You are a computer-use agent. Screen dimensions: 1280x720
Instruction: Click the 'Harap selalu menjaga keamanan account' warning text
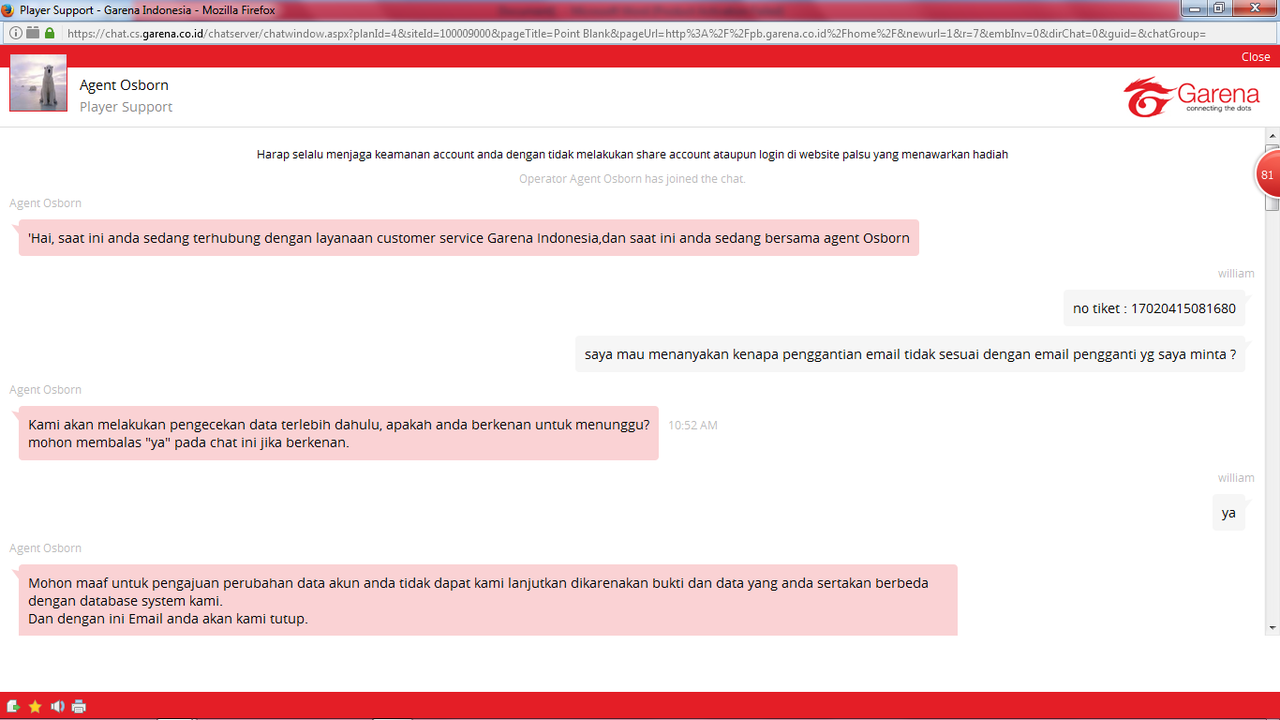pos(632,154)
